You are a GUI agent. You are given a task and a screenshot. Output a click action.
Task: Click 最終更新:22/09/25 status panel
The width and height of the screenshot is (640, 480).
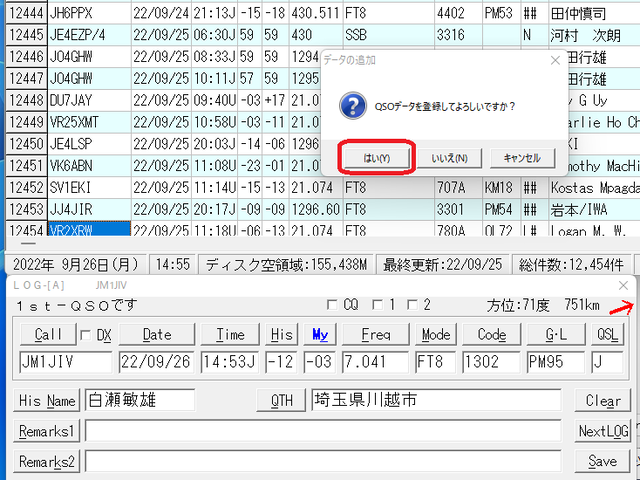tap(442, 265)
